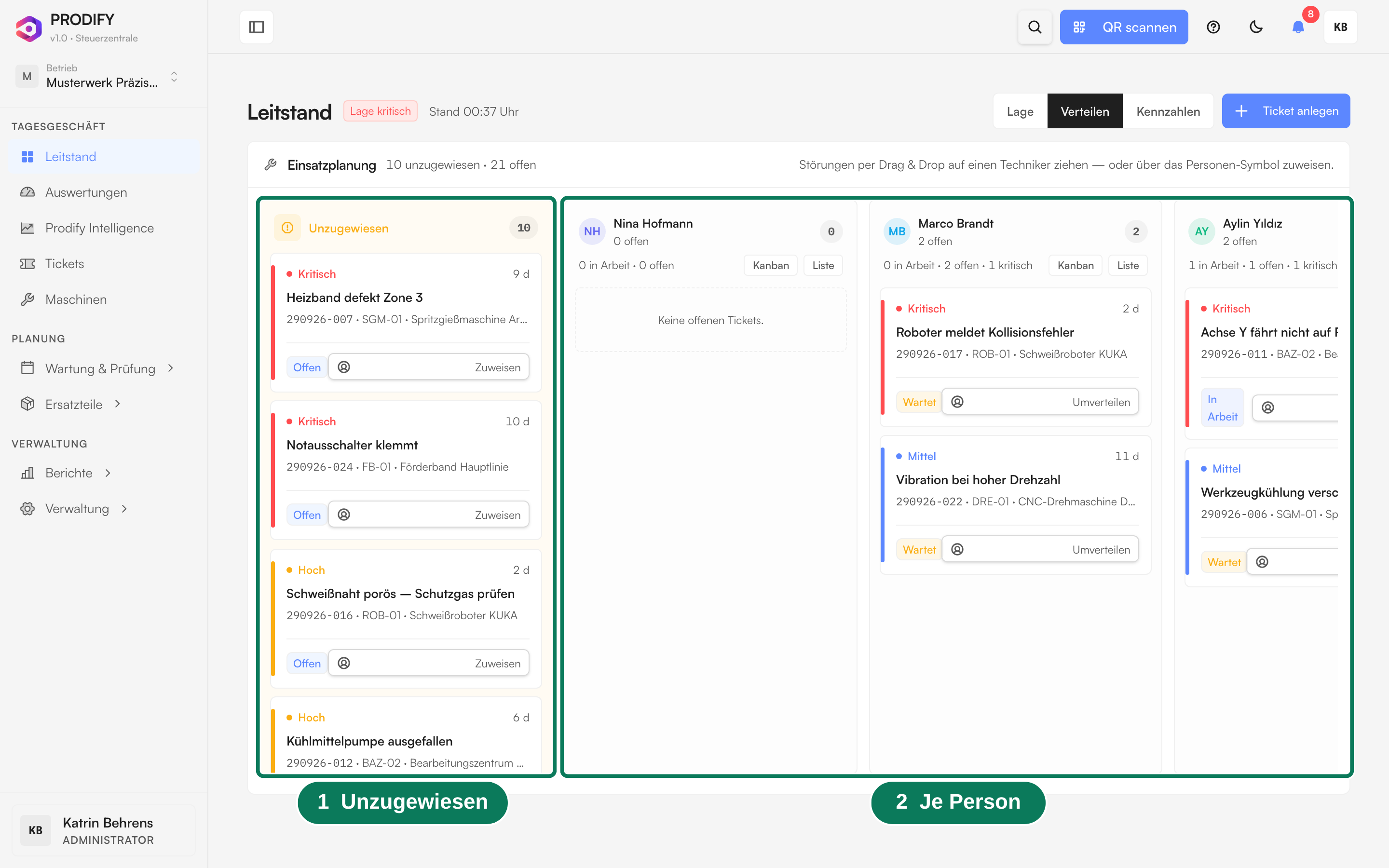The height and width of the screenshot is (868, 1389).
Task: Expand Ersatzteile submenu
Action: point(118,404)
